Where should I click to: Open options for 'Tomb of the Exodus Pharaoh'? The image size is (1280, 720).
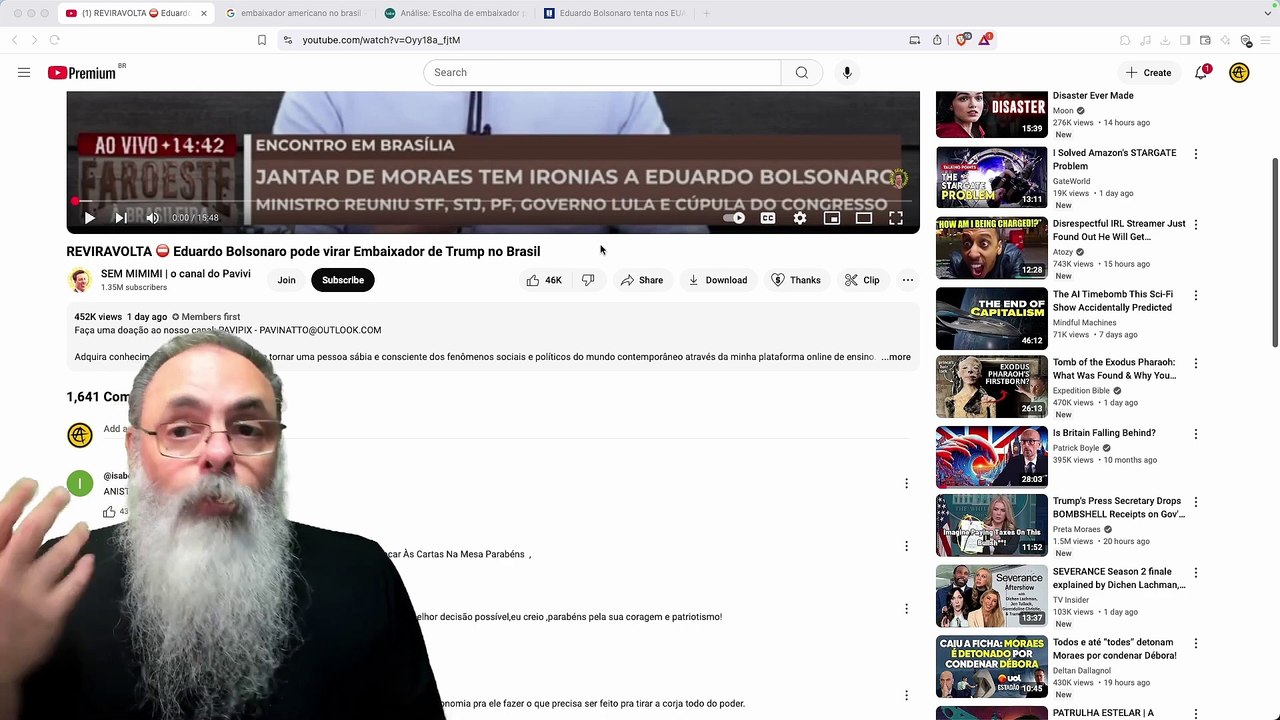[1195, 364]
